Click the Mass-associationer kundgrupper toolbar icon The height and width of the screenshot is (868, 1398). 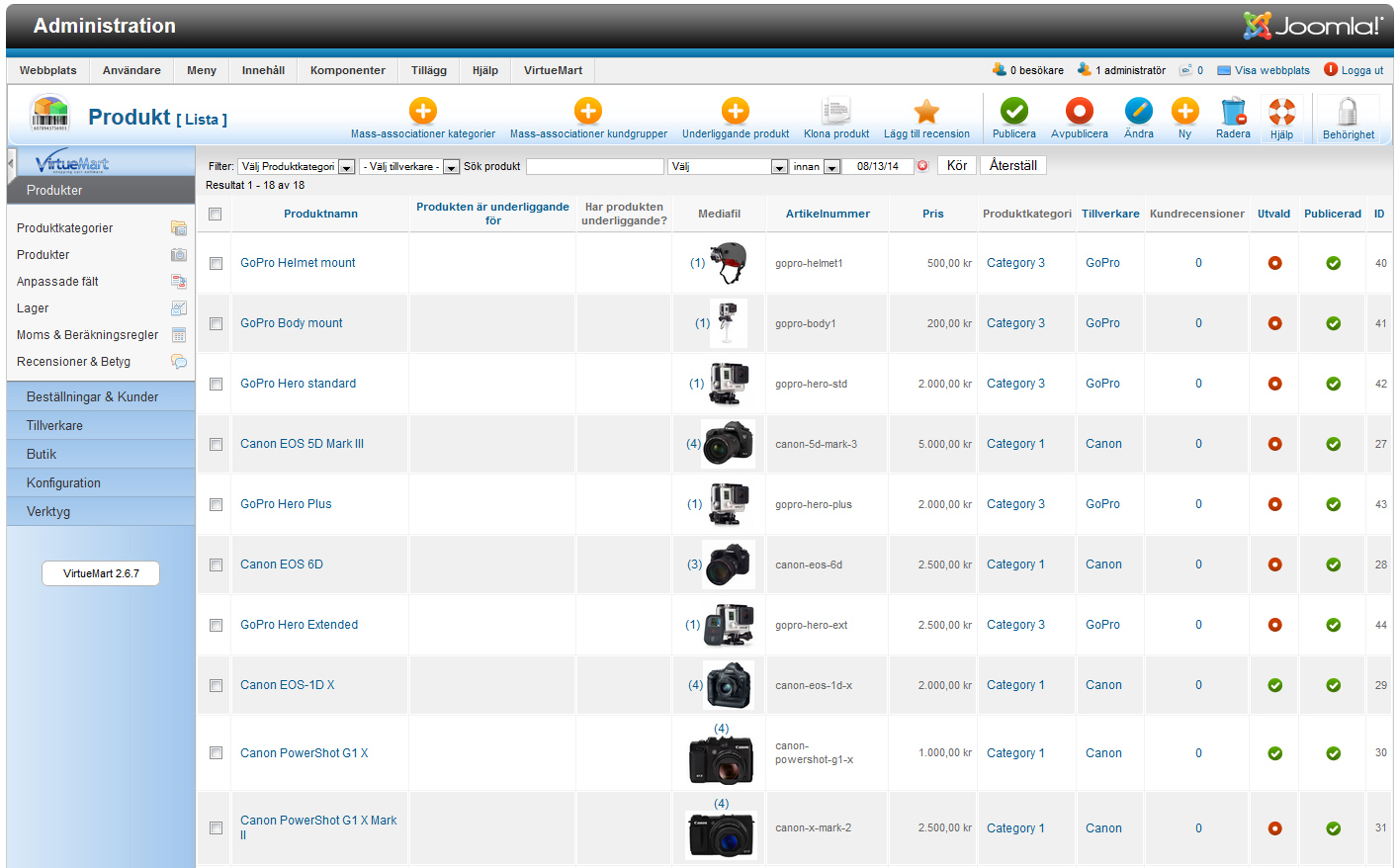click(x=588, y=111)
